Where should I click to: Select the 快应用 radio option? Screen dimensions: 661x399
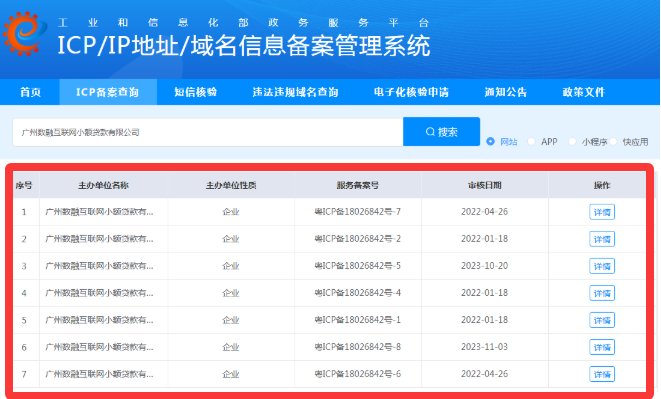(x=613, y=141)
